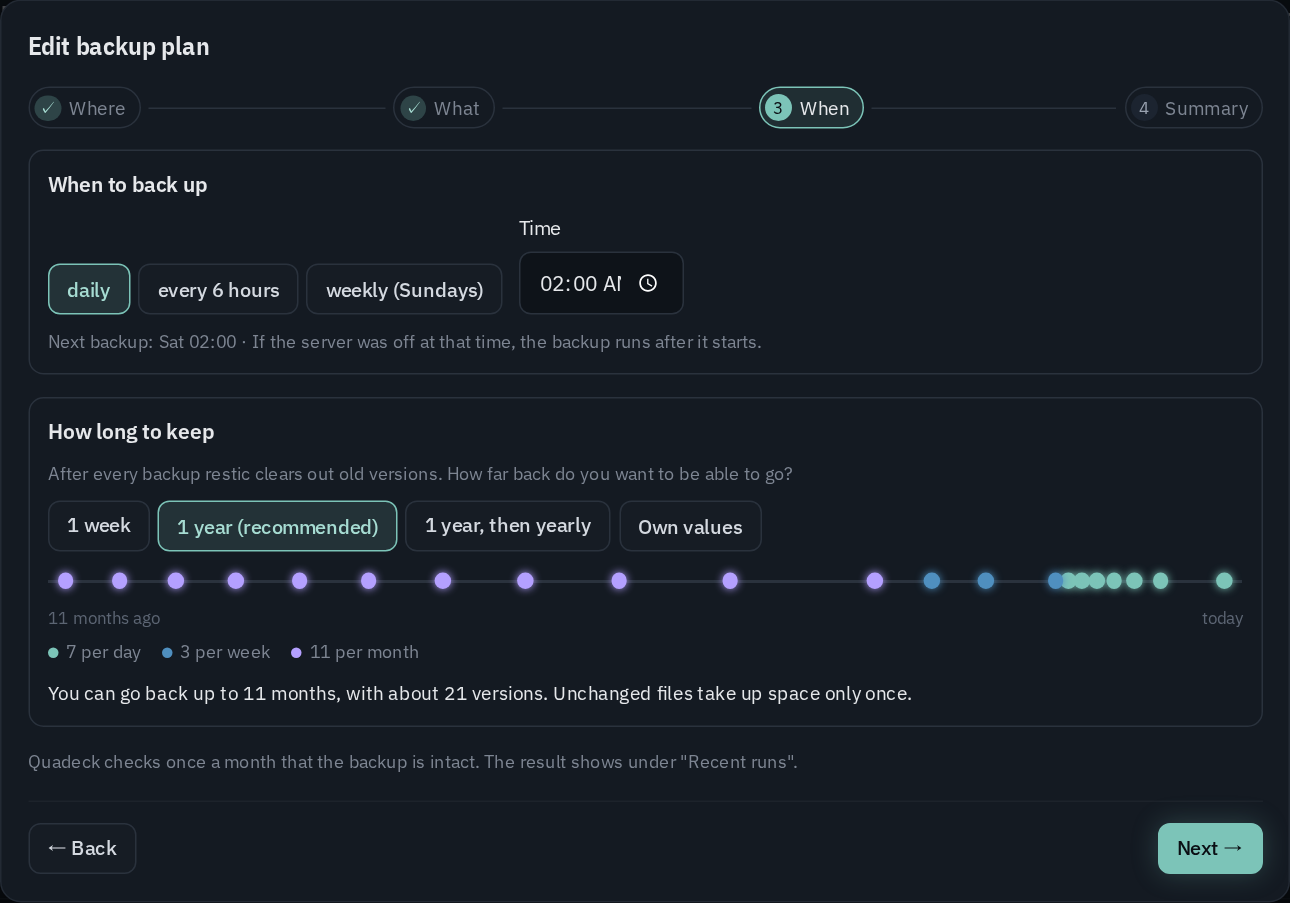Open the time picker clock icon
This screenshot has width=1290, height=903.
(x=648, y=283)
